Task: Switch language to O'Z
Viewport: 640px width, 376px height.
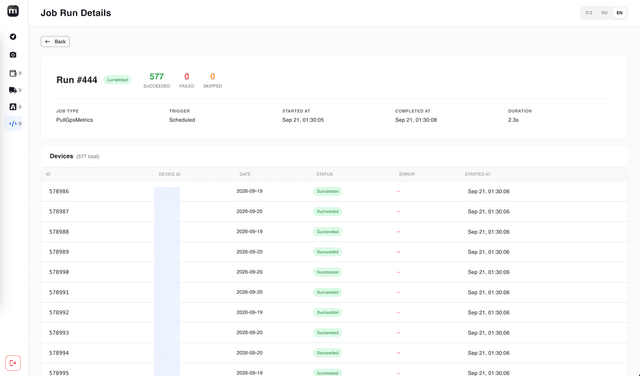Action: 589,13
